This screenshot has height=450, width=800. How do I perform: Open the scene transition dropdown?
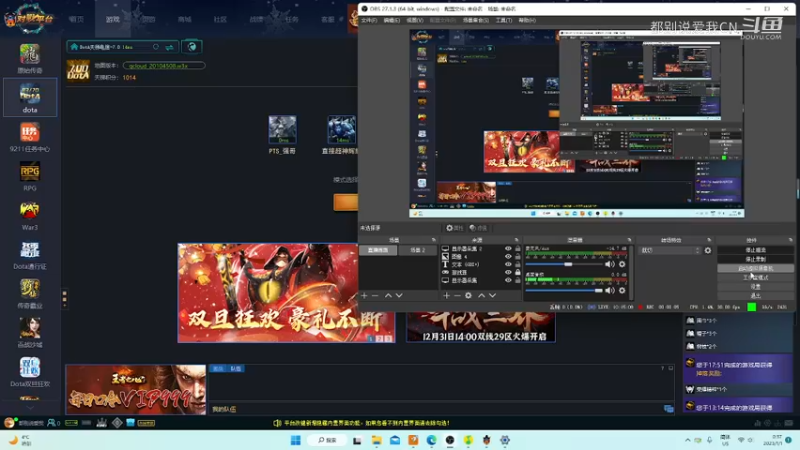point(670,251)
